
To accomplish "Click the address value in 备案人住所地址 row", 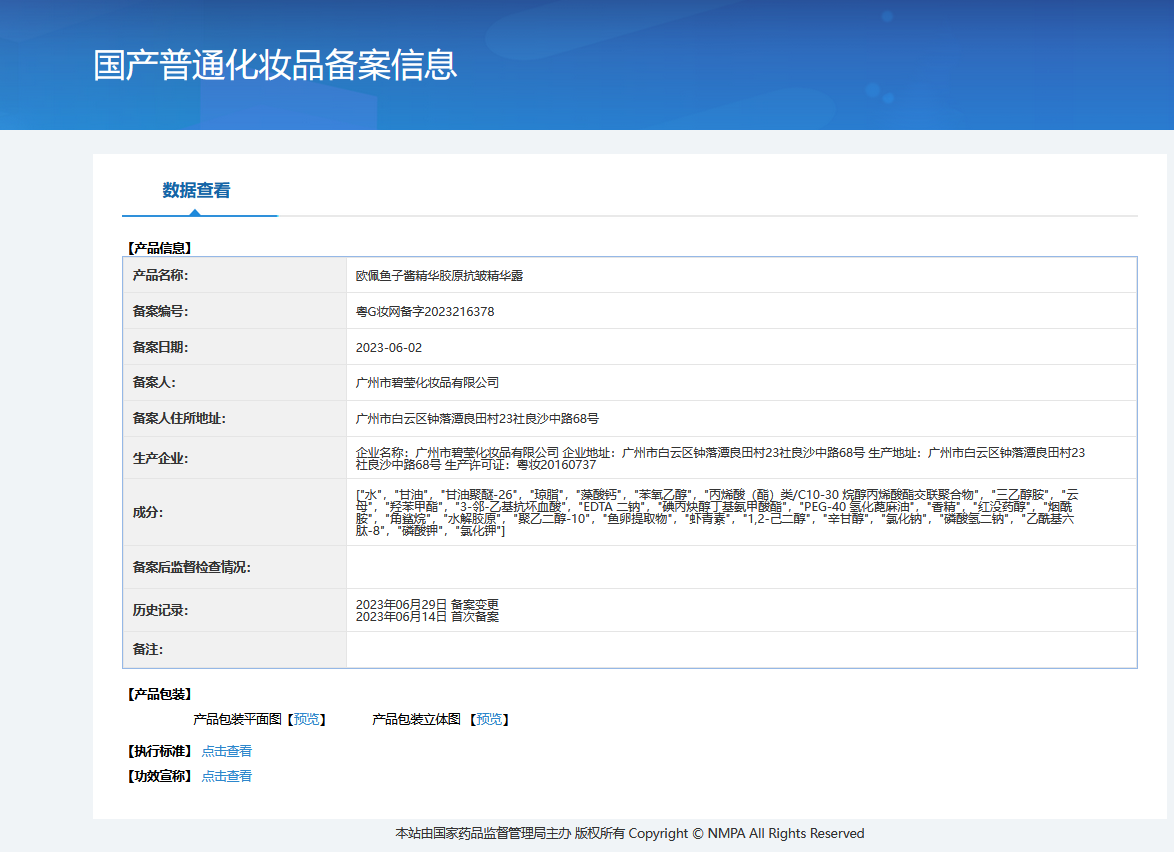I will click(x=477, y=418).
